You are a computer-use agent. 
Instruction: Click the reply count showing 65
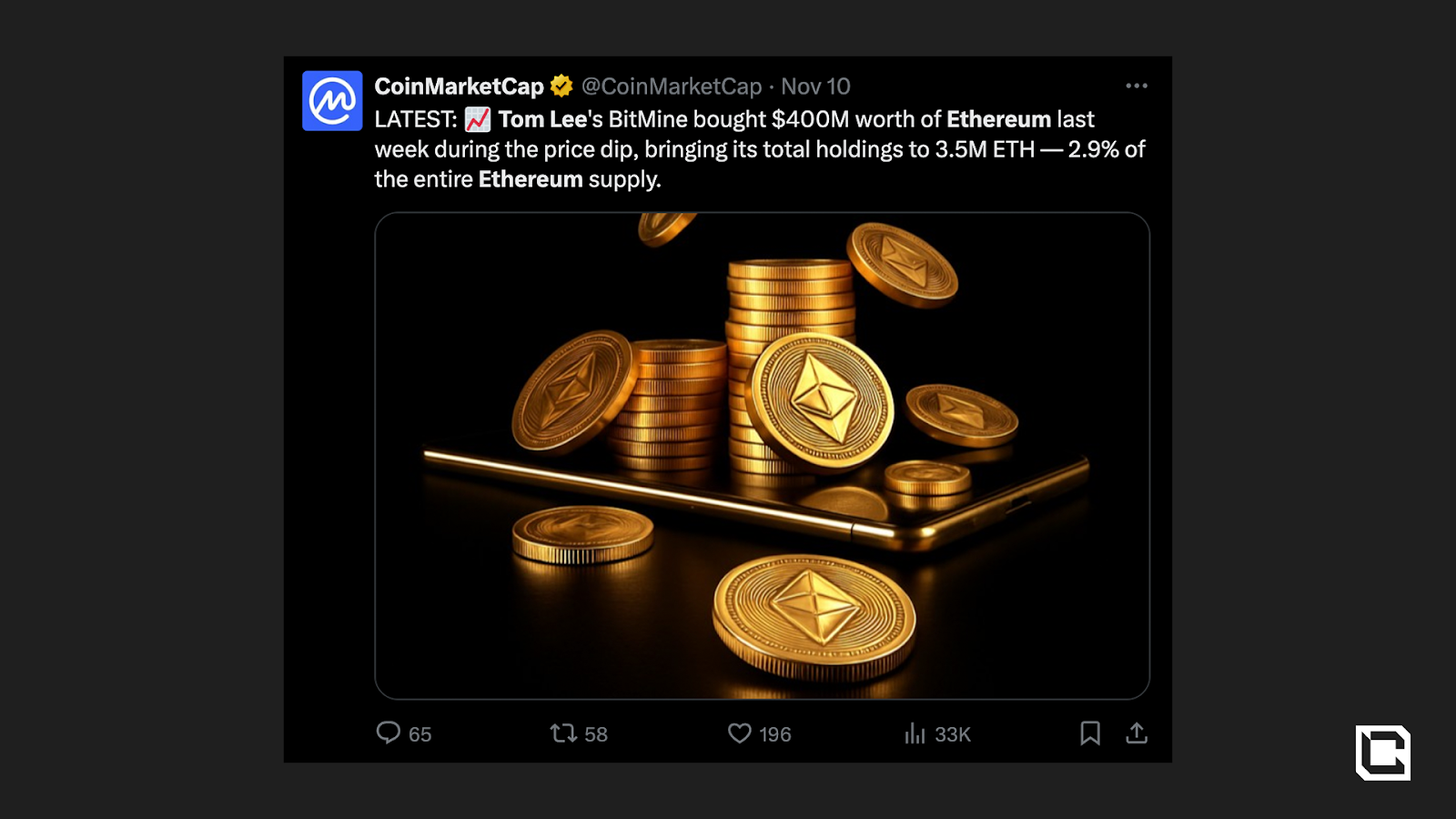pos(420,734)
